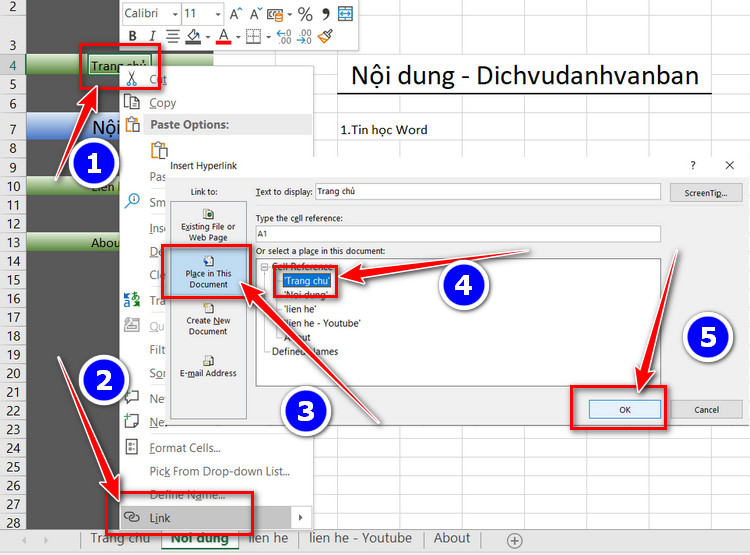Open the ScreenTip... button
Screen dimensions: 750x555
[706, 193]
